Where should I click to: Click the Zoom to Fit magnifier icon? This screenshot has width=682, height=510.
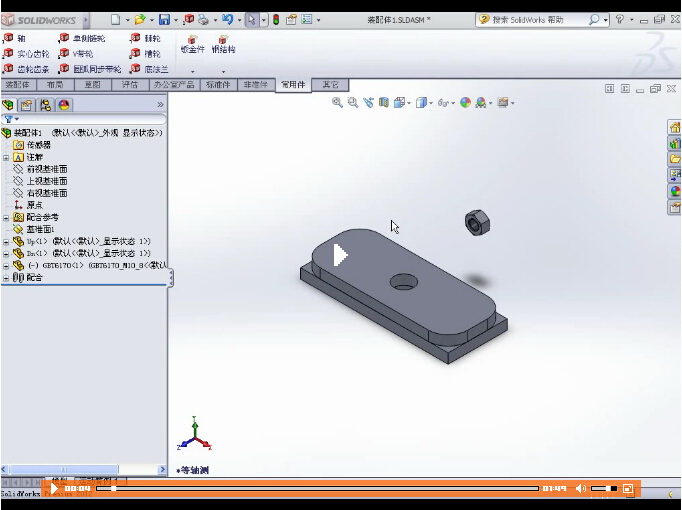[x=337, y=103]
